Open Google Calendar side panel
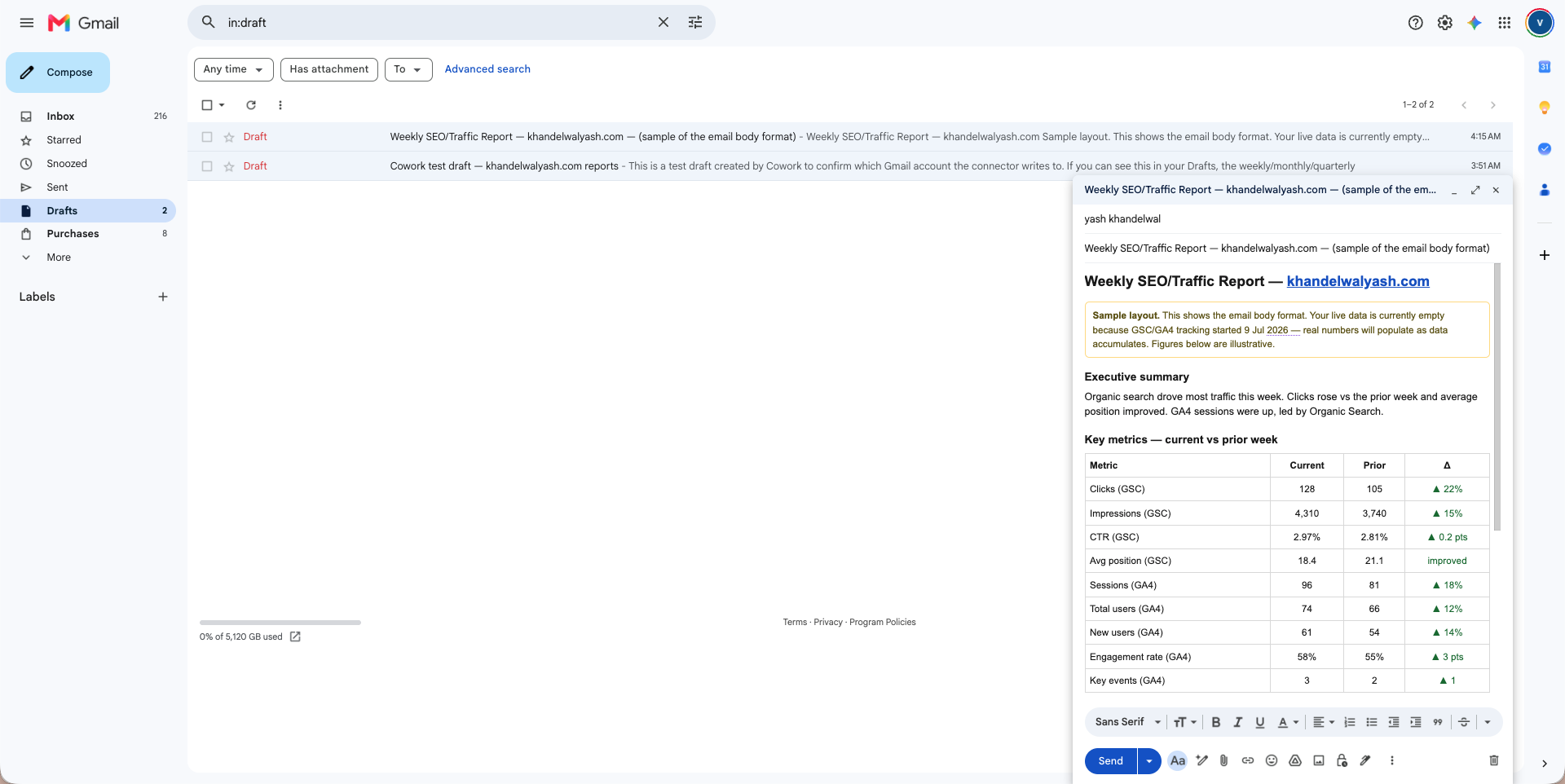The width and height of the screenshot is (1565, 784). tap(1544, 67)
